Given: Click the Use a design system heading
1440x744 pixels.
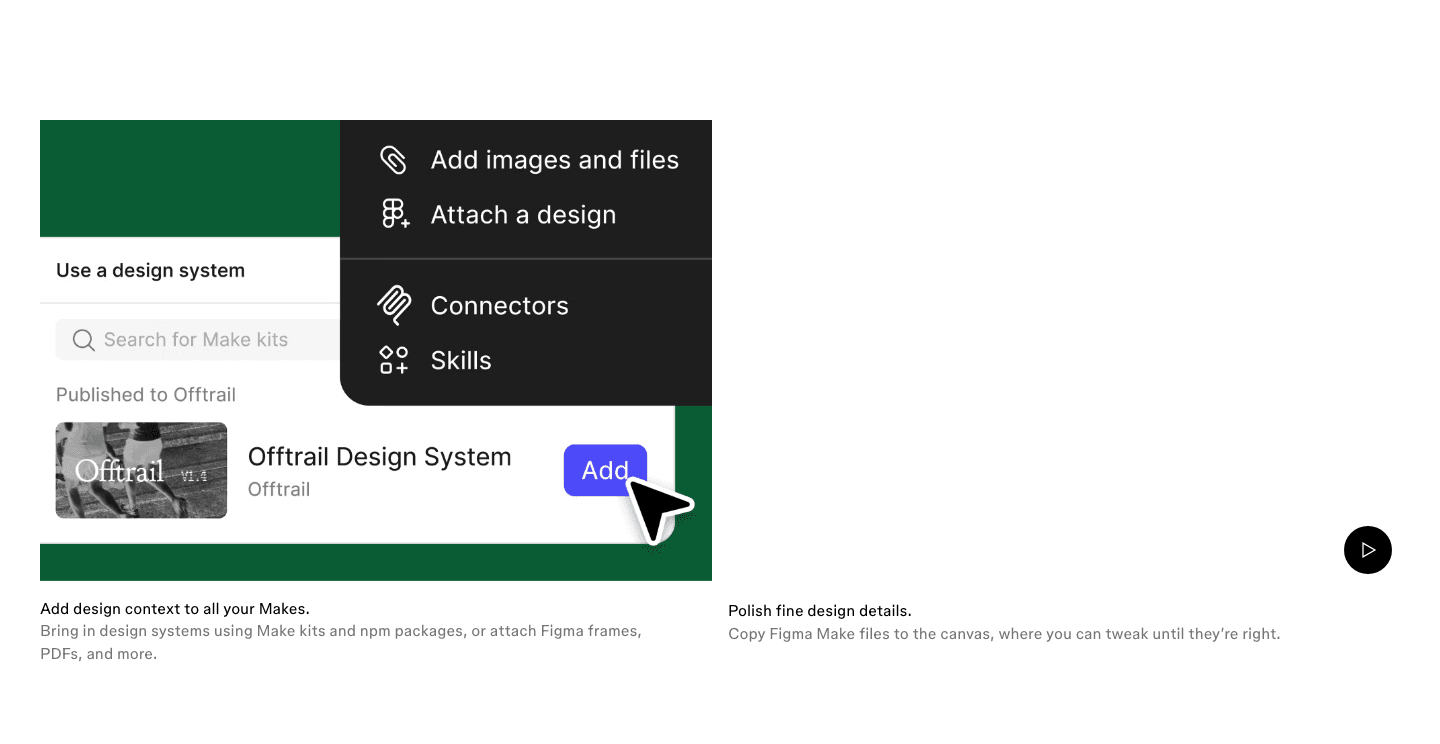Looking at the screenshot, I should pyautogui.click(x=150, y=270).
